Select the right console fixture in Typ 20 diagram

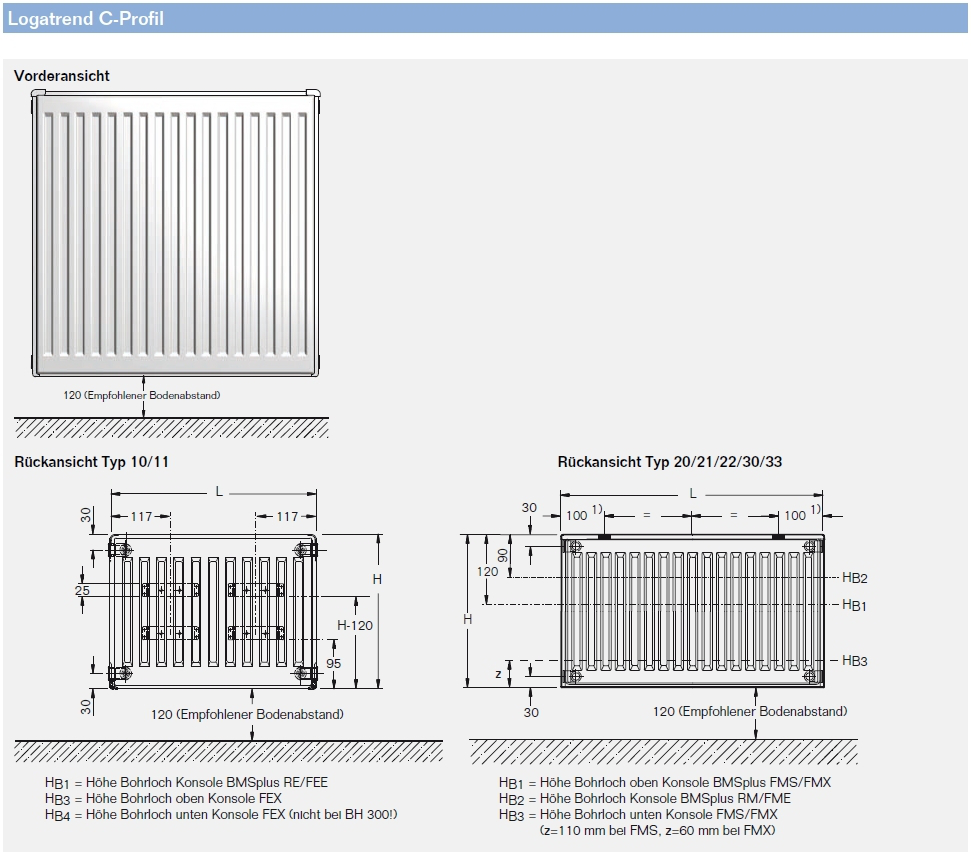click(808, 544)
